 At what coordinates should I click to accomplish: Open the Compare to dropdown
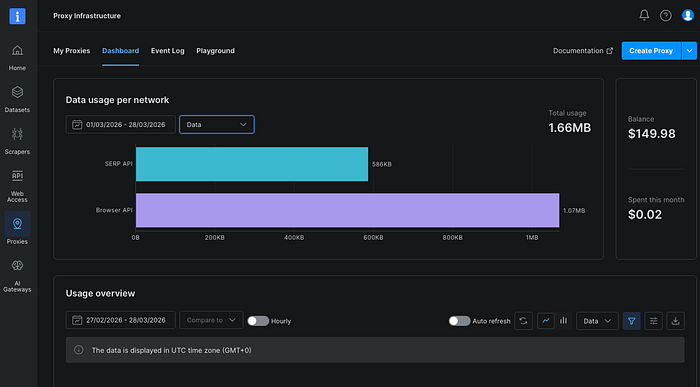211,320
